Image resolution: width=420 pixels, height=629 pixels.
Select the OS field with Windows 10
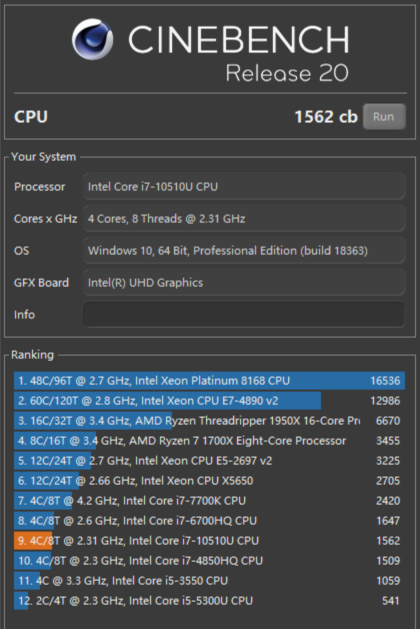click(244, 251)
